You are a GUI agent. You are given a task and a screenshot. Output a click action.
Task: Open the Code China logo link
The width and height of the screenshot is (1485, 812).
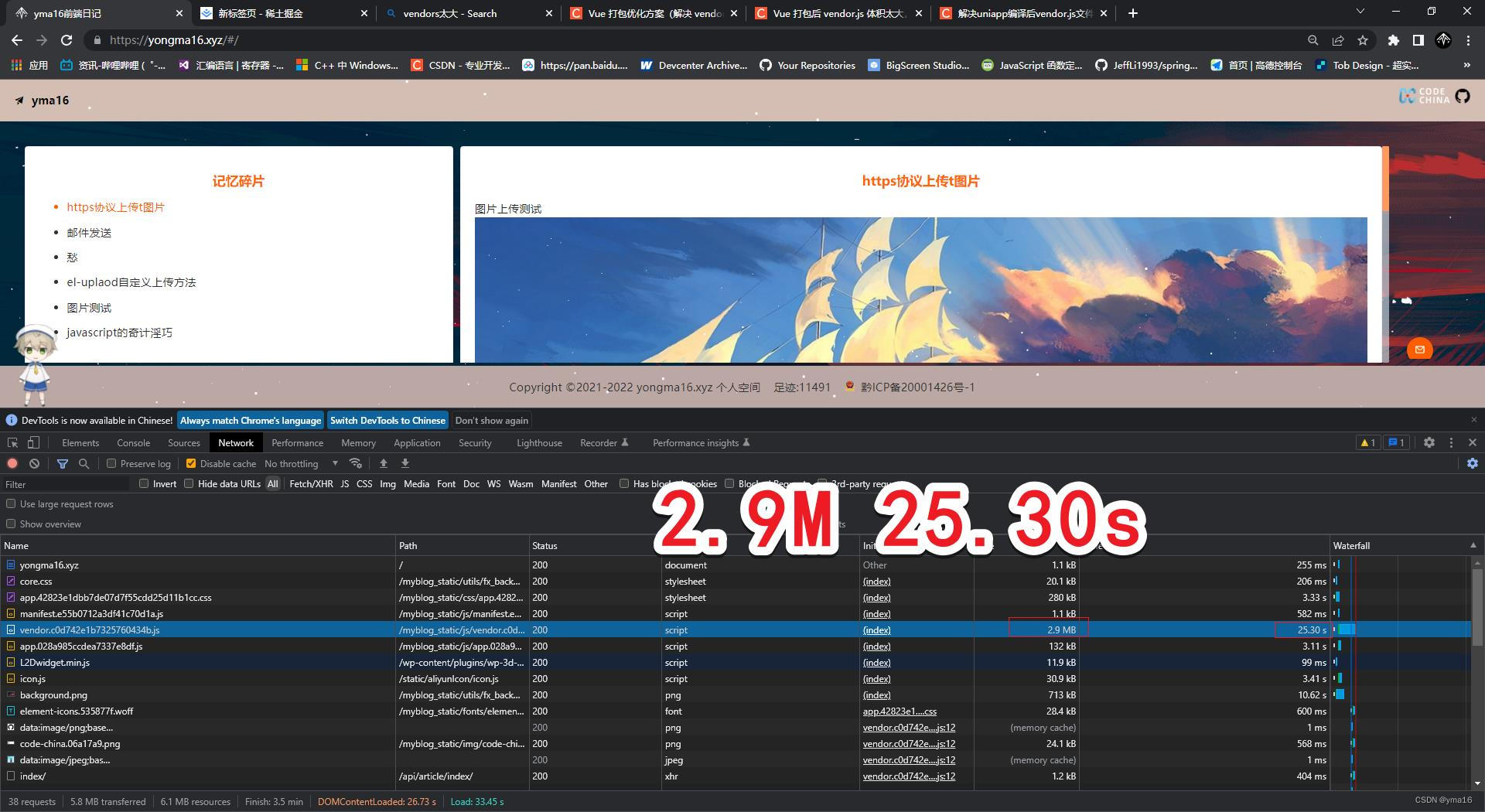click(x=1424, y=96)
